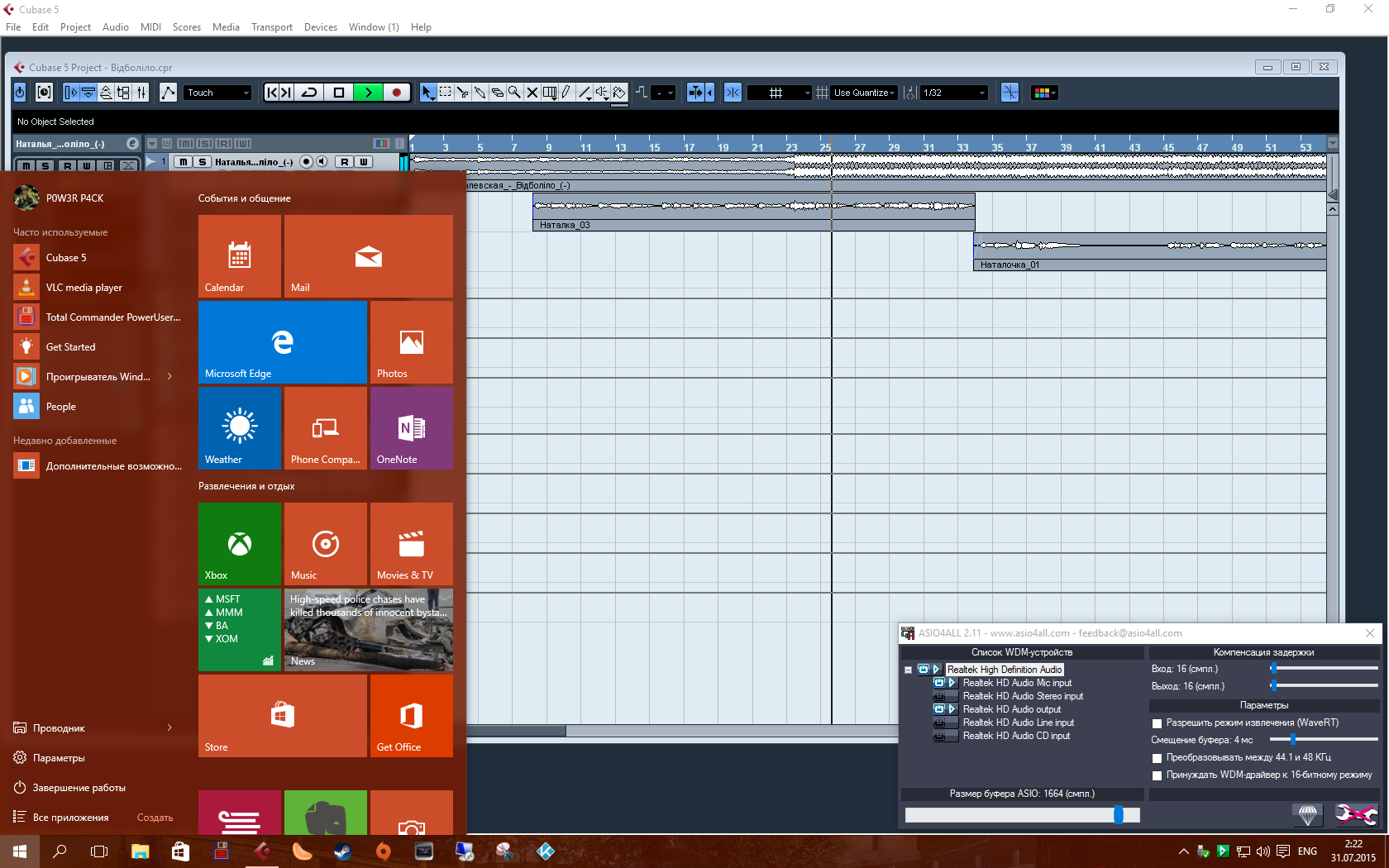Open the File menu
Screen dimensions: 1389x868
pos(13,27)
